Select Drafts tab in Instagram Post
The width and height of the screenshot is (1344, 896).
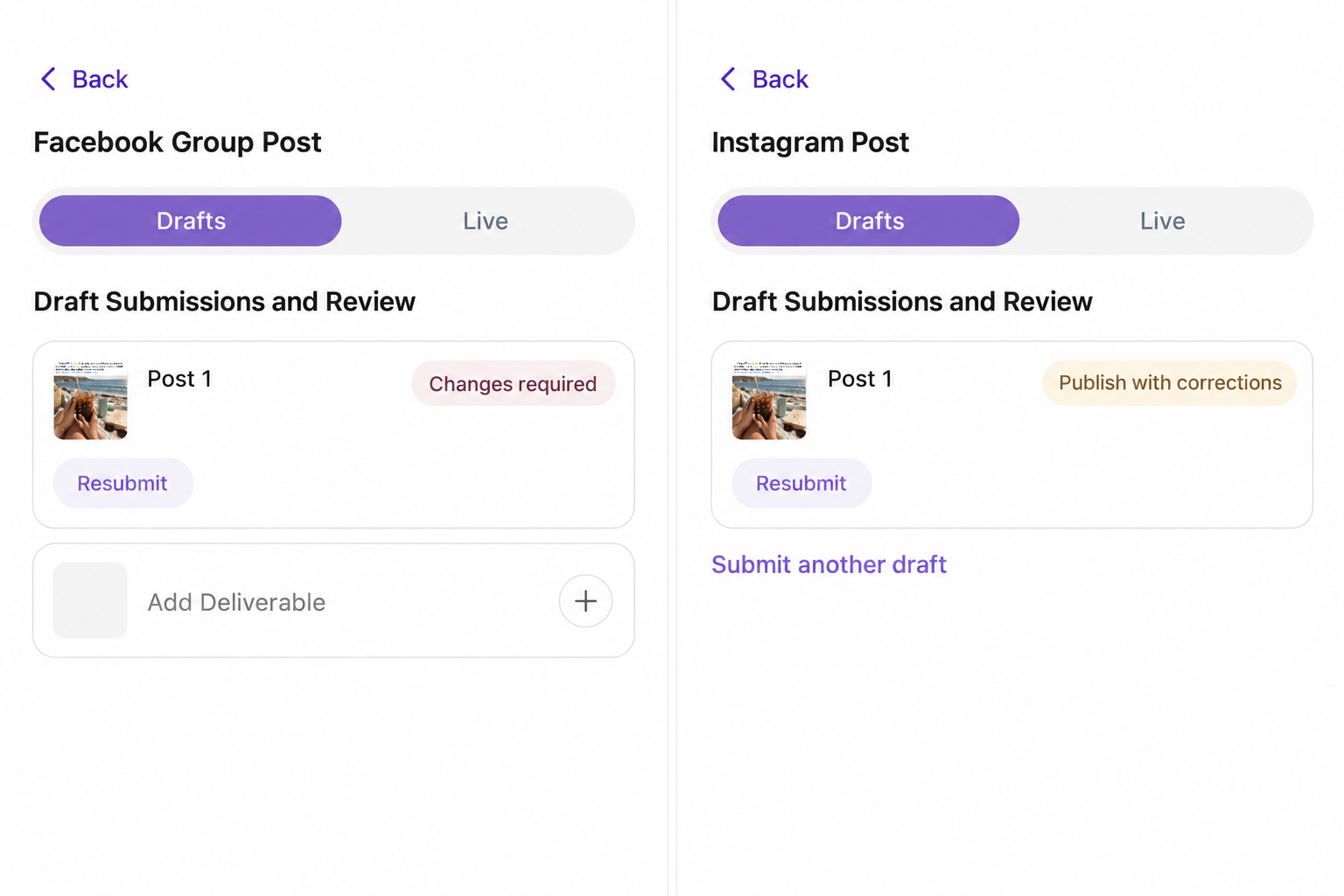coord(869,220)
